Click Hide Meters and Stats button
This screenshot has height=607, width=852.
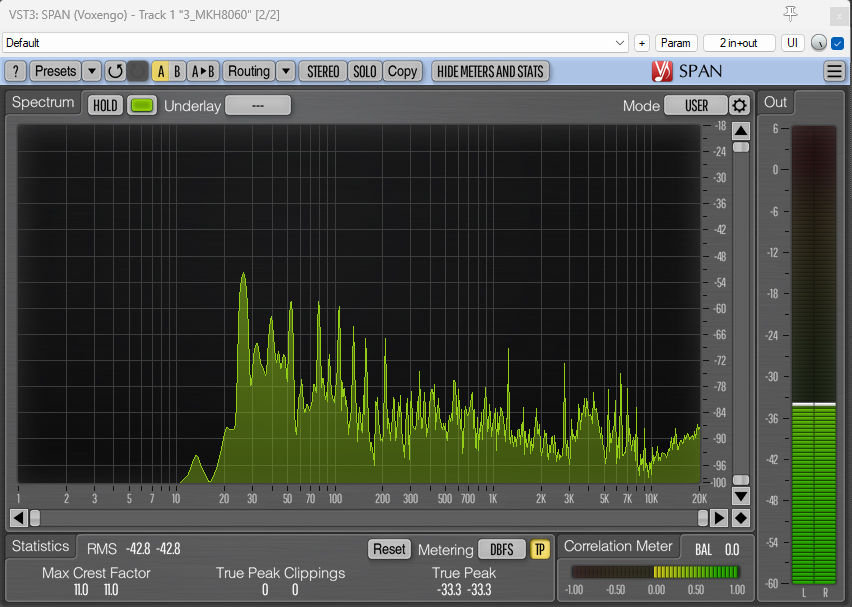click(490, 71)
